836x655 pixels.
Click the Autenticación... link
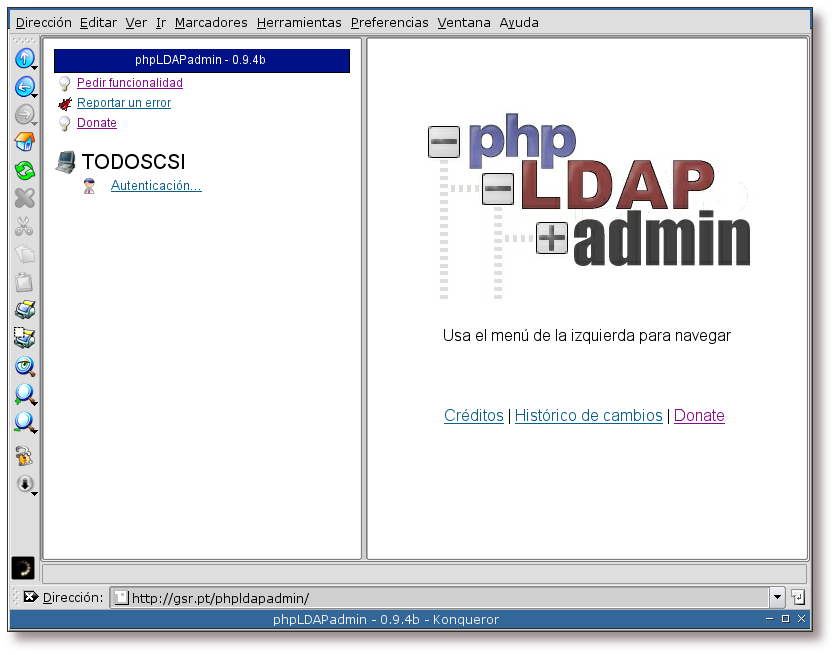156,186
